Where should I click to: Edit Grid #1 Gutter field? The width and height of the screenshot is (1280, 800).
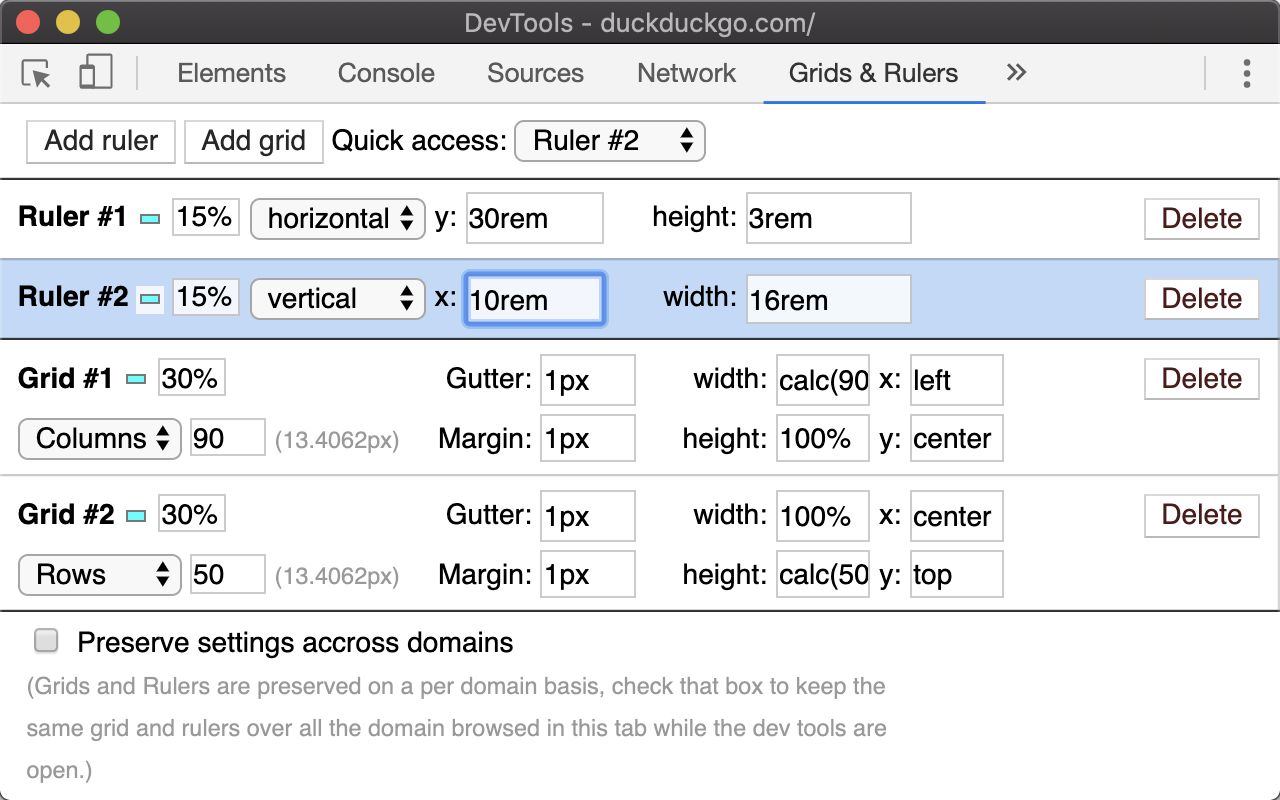point(588,380)
